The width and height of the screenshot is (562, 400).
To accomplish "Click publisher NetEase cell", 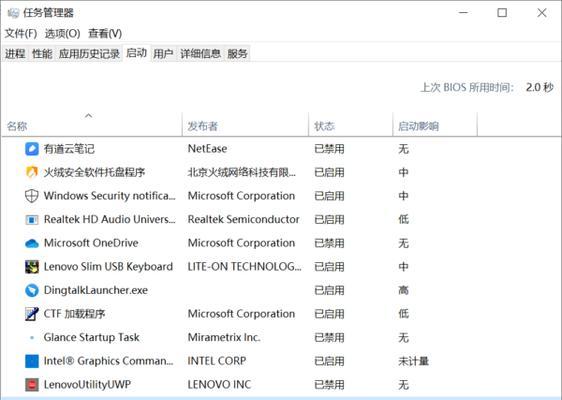I will pyautogui.click(x=208, y=149).
